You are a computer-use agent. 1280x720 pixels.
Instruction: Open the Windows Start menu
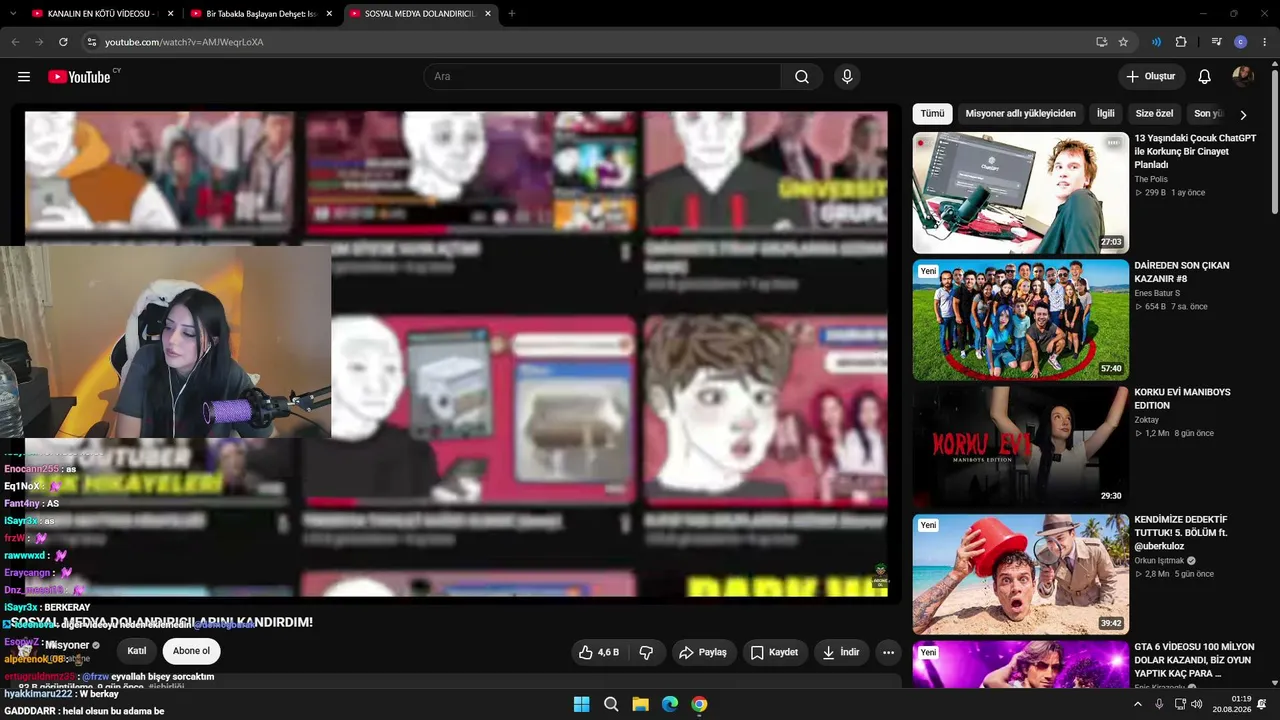point(581,704)
